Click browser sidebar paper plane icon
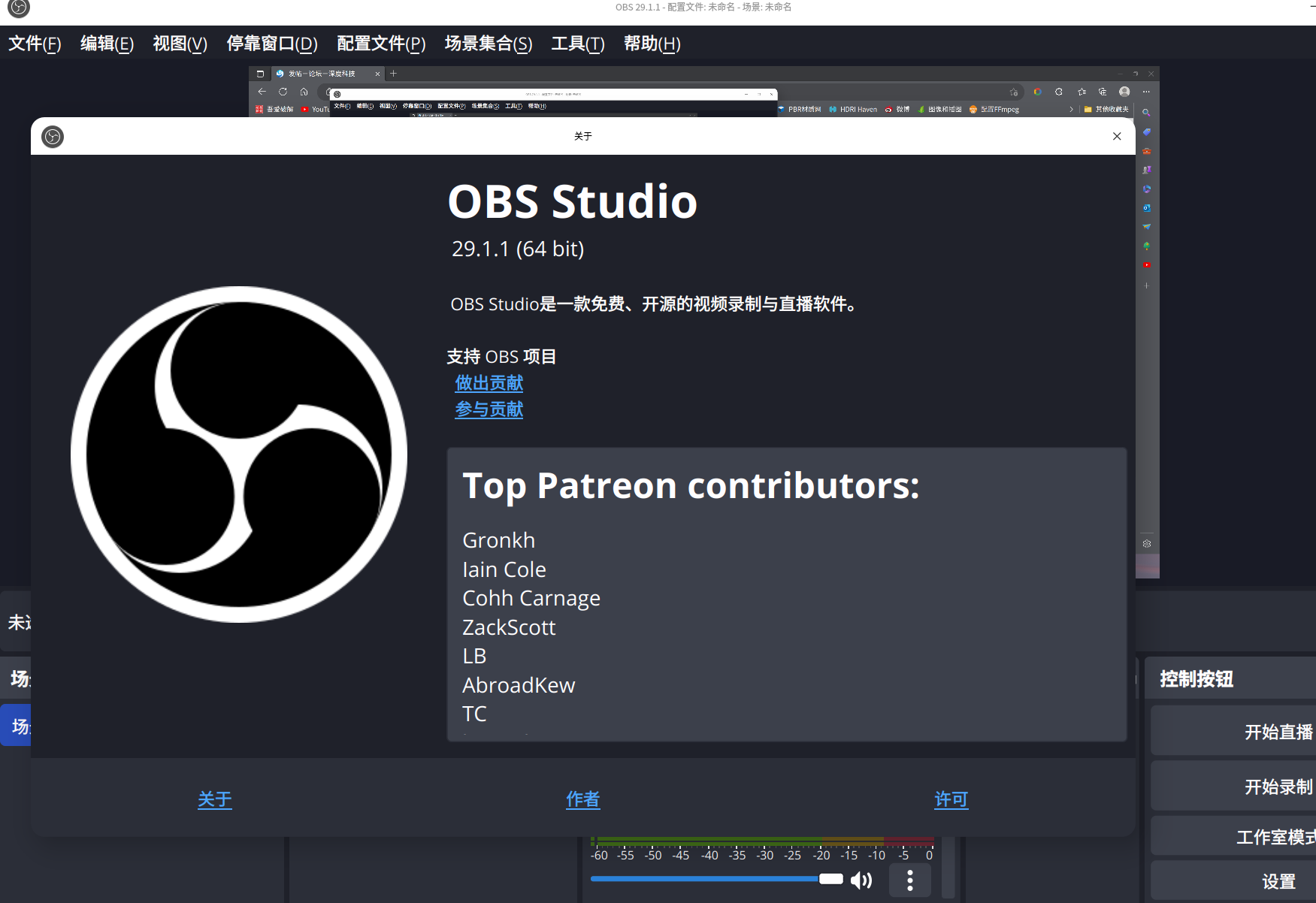 point(1146,227)
